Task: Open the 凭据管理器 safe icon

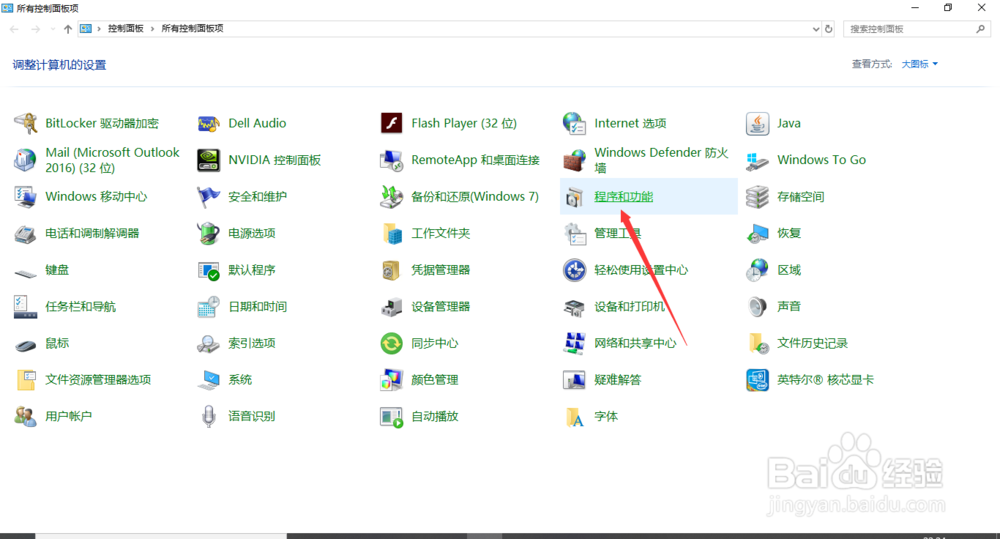Action: coord(392,270)
